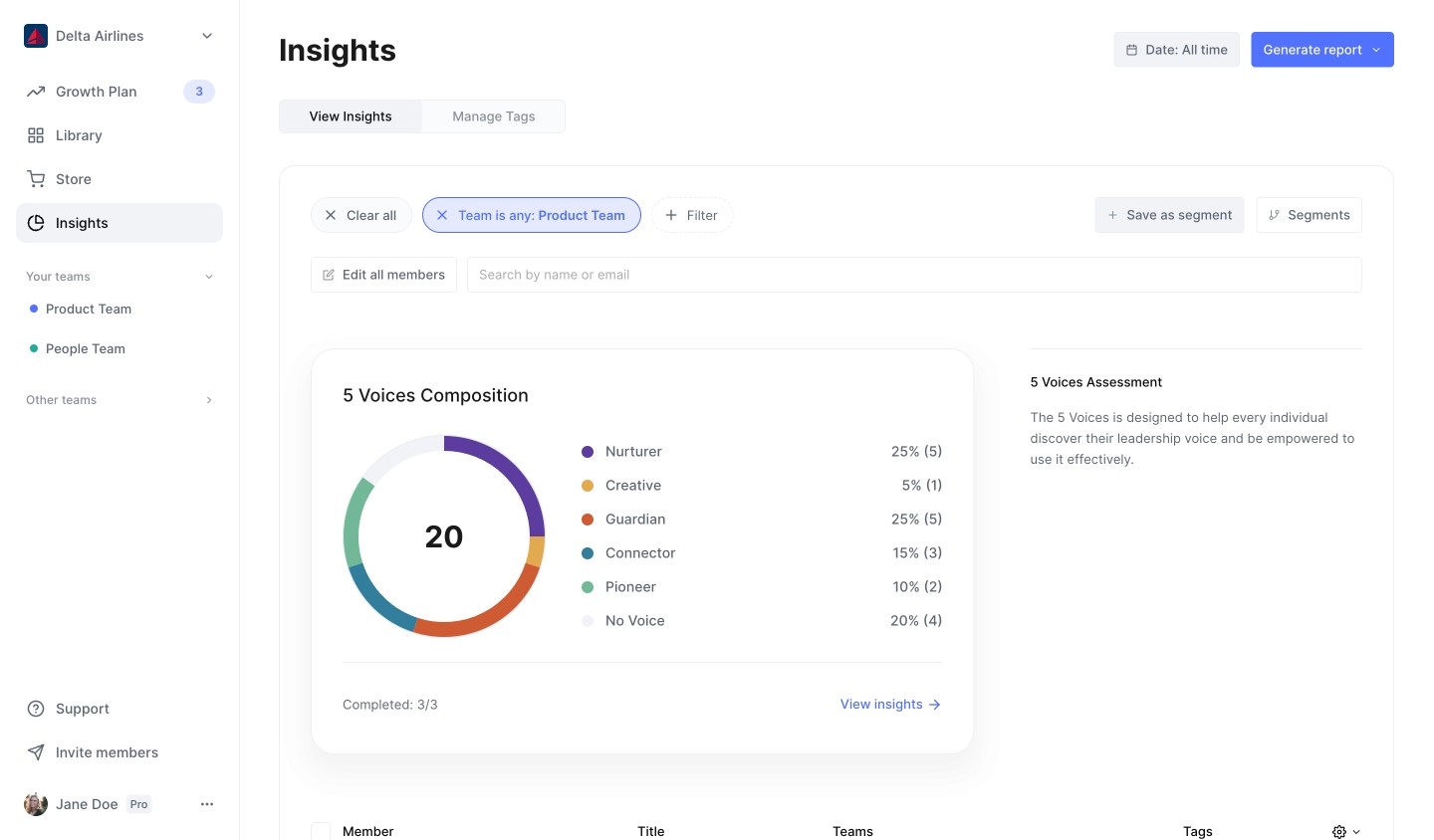Remove the Team is any: Product Team filter

pyautogui.click(x=442, y=215)
